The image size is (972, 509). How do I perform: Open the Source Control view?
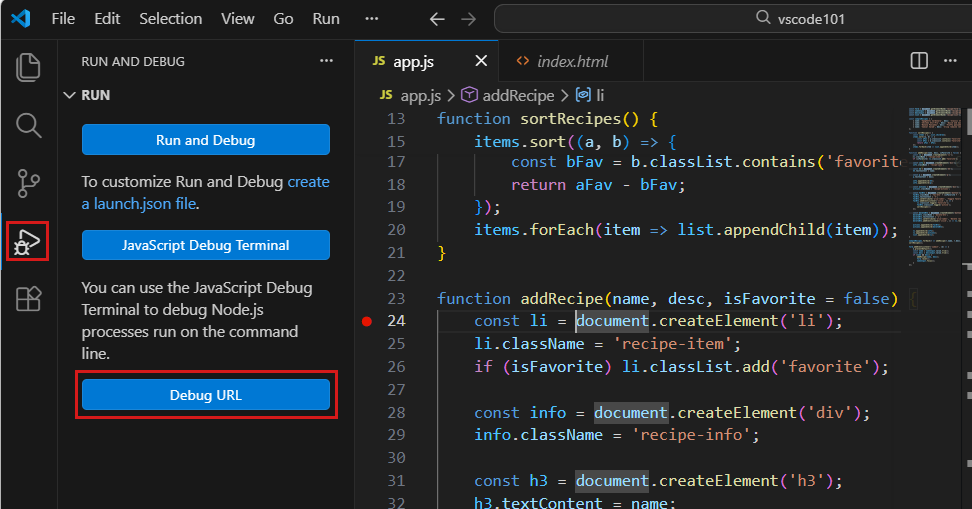29,183
